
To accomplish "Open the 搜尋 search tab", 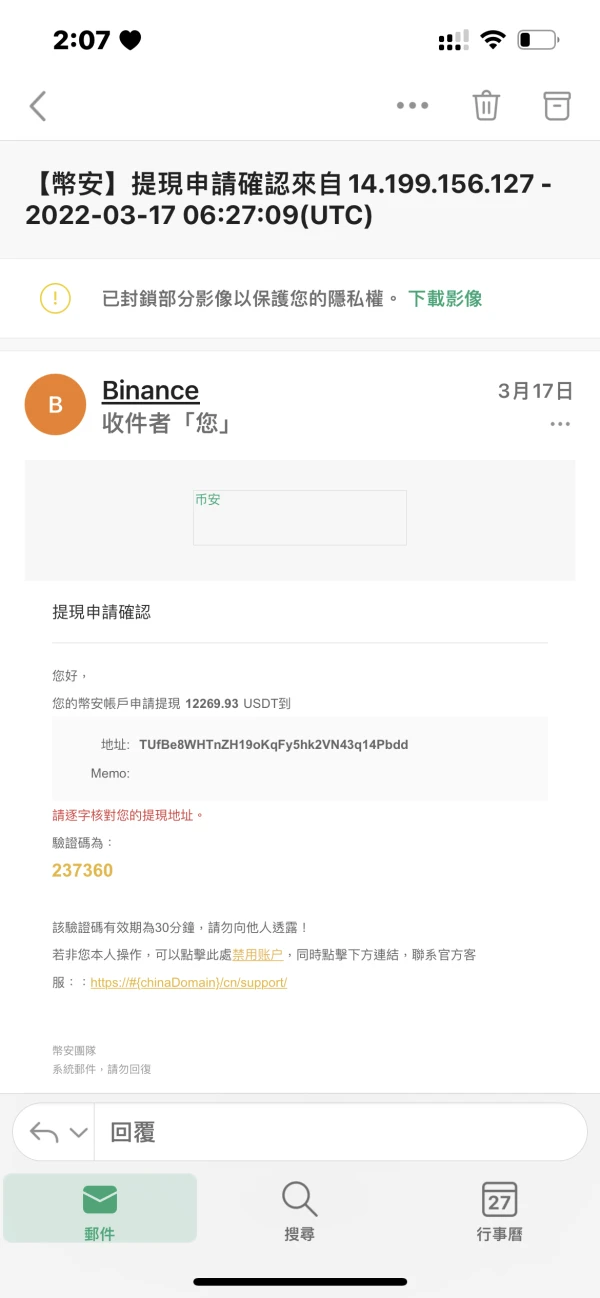I will coord(299,1208).
